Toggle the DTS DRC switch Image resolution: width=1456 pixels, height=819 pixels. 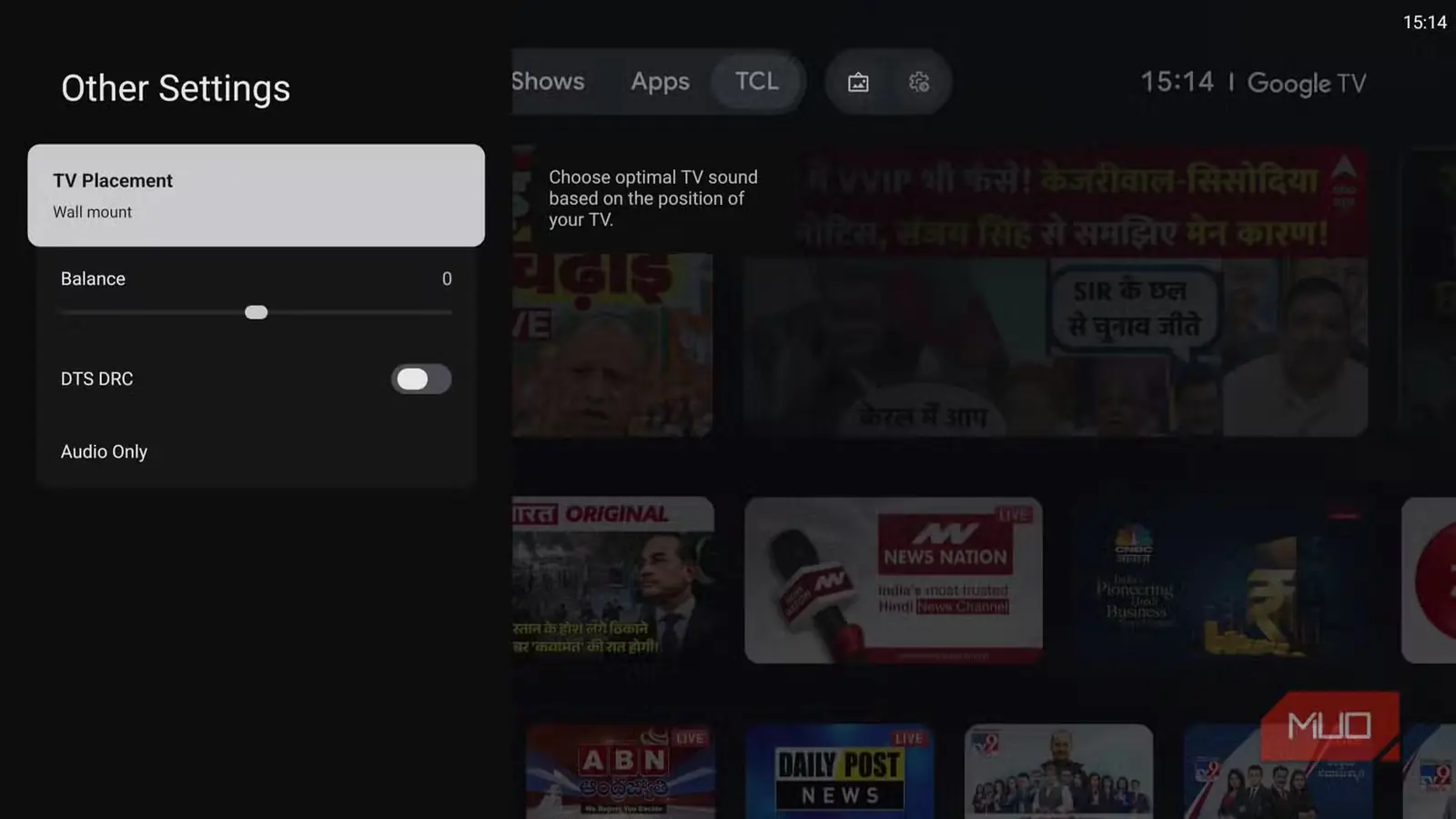pyautogui.click(x=421, y=379)
